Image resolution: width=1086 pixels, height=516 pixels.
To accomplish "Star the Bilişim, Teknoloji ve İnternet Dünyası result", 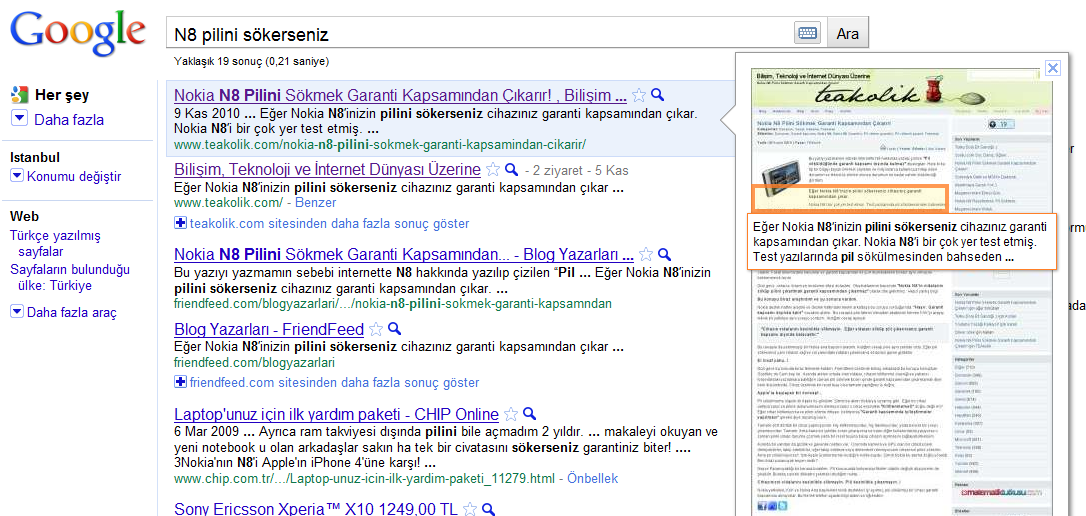I will coord(493,170).
